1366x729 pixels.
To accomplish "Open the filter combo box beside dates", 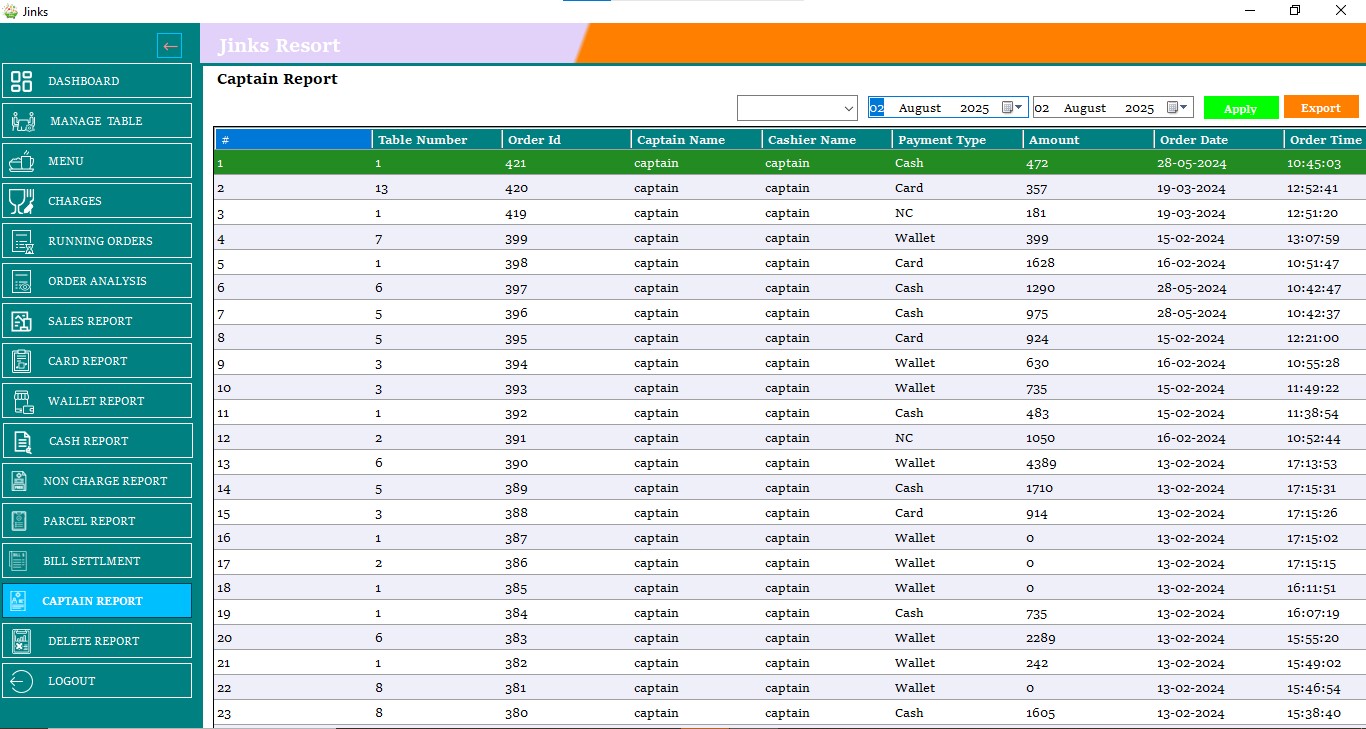I will [797, 107].
